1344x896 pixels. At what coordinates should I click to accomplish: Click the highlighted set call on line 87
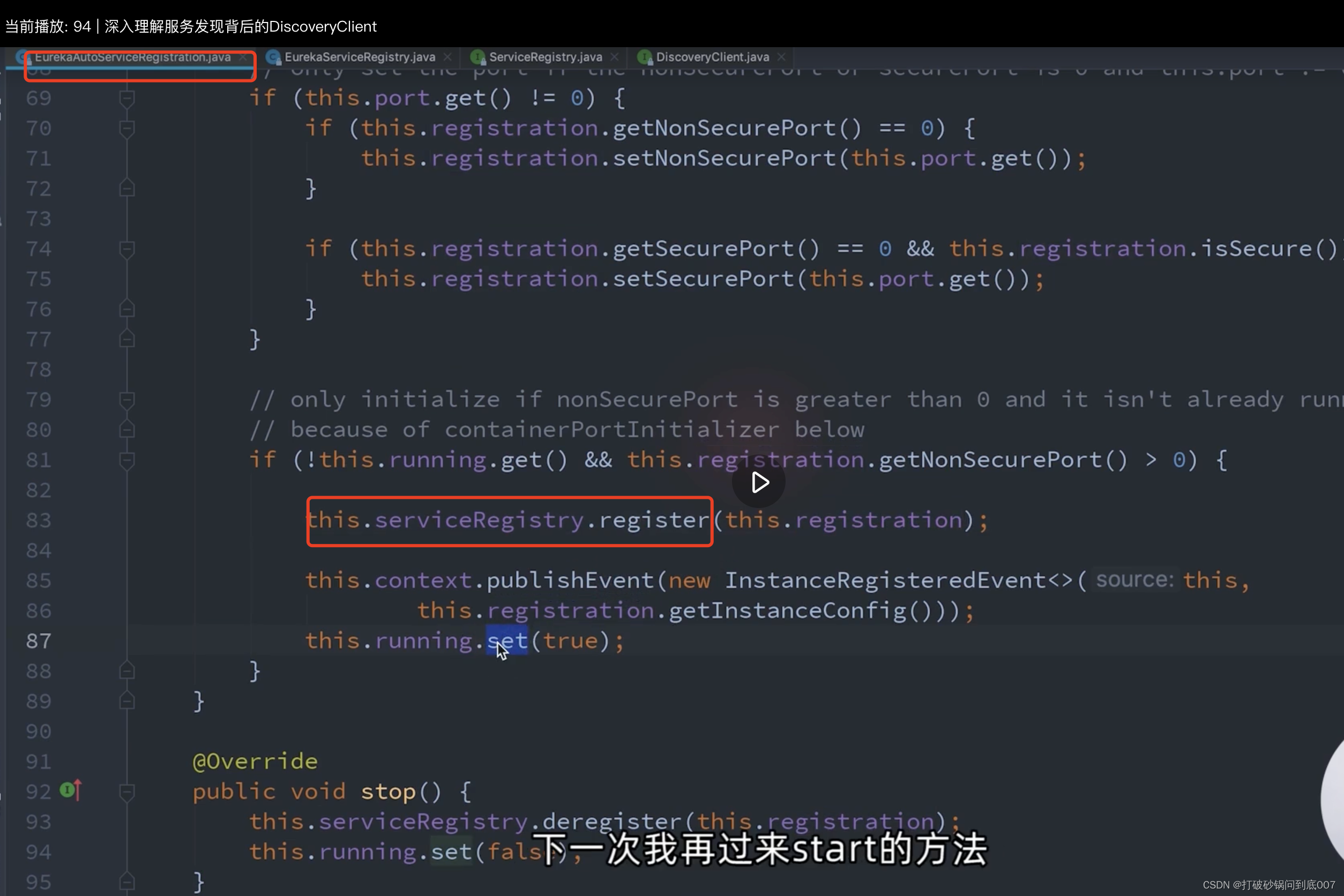(x=507, y=641)
